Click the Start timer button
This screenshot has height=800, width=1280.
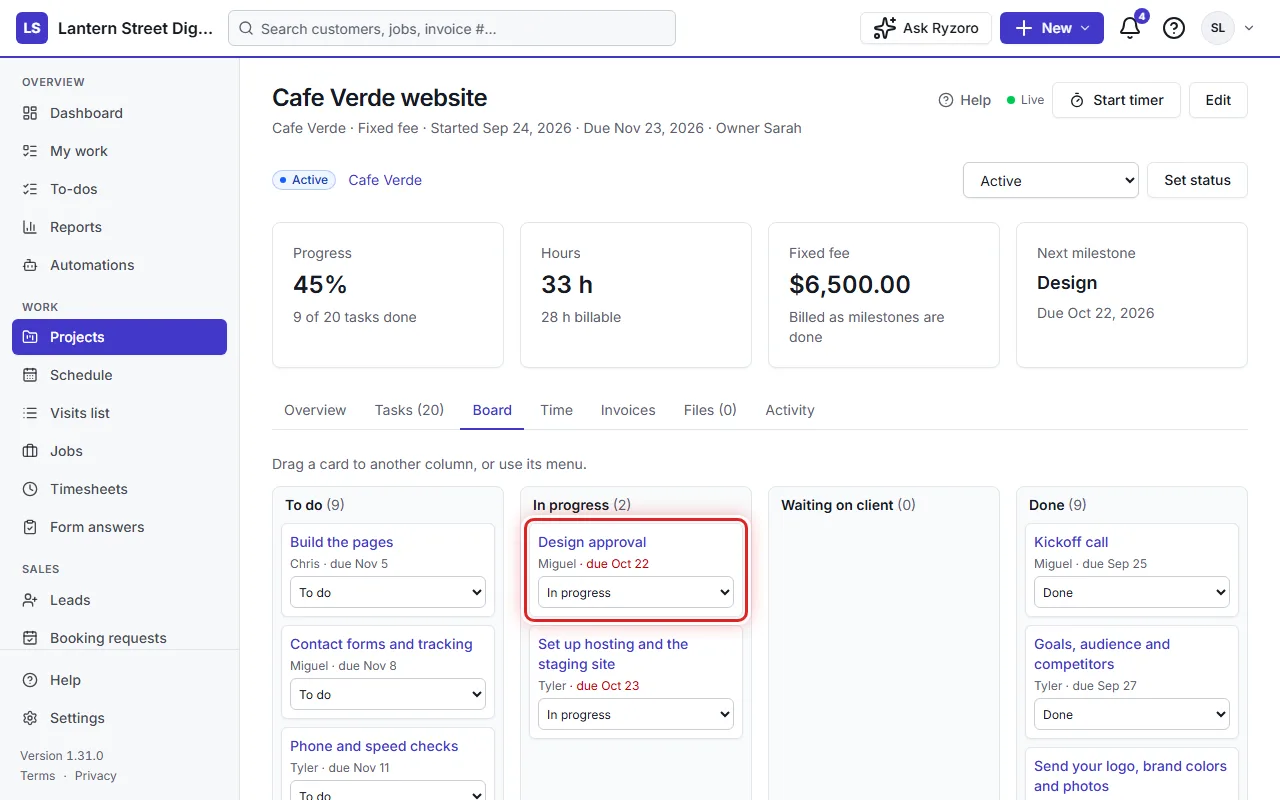coord(1116,100)
